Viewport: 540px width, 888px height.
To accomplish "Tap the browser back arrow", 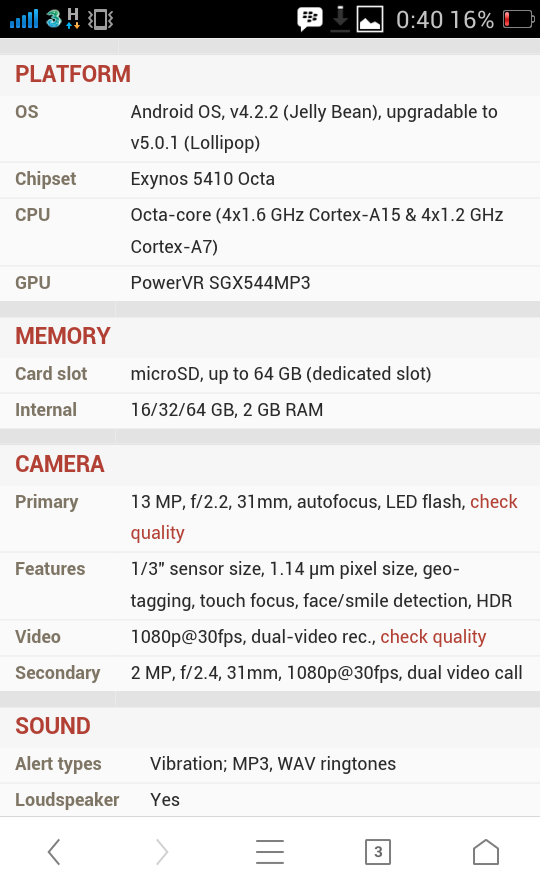I will point(54,852).
